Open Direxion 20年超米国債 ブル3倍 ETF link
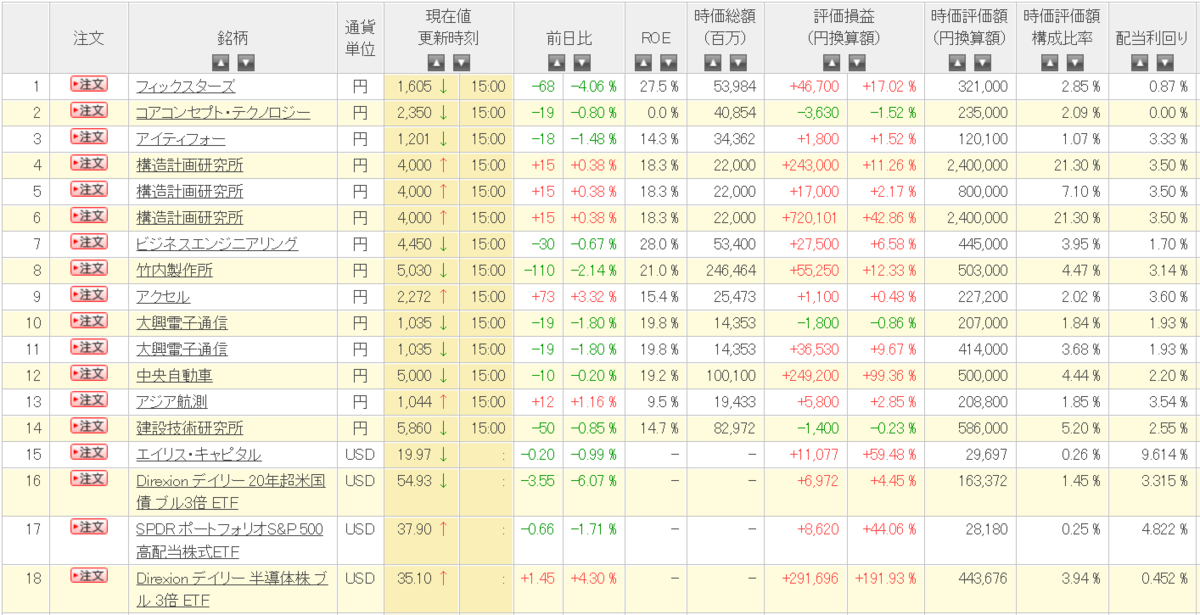Screen dimensions: 1200x615 (231, 490)
